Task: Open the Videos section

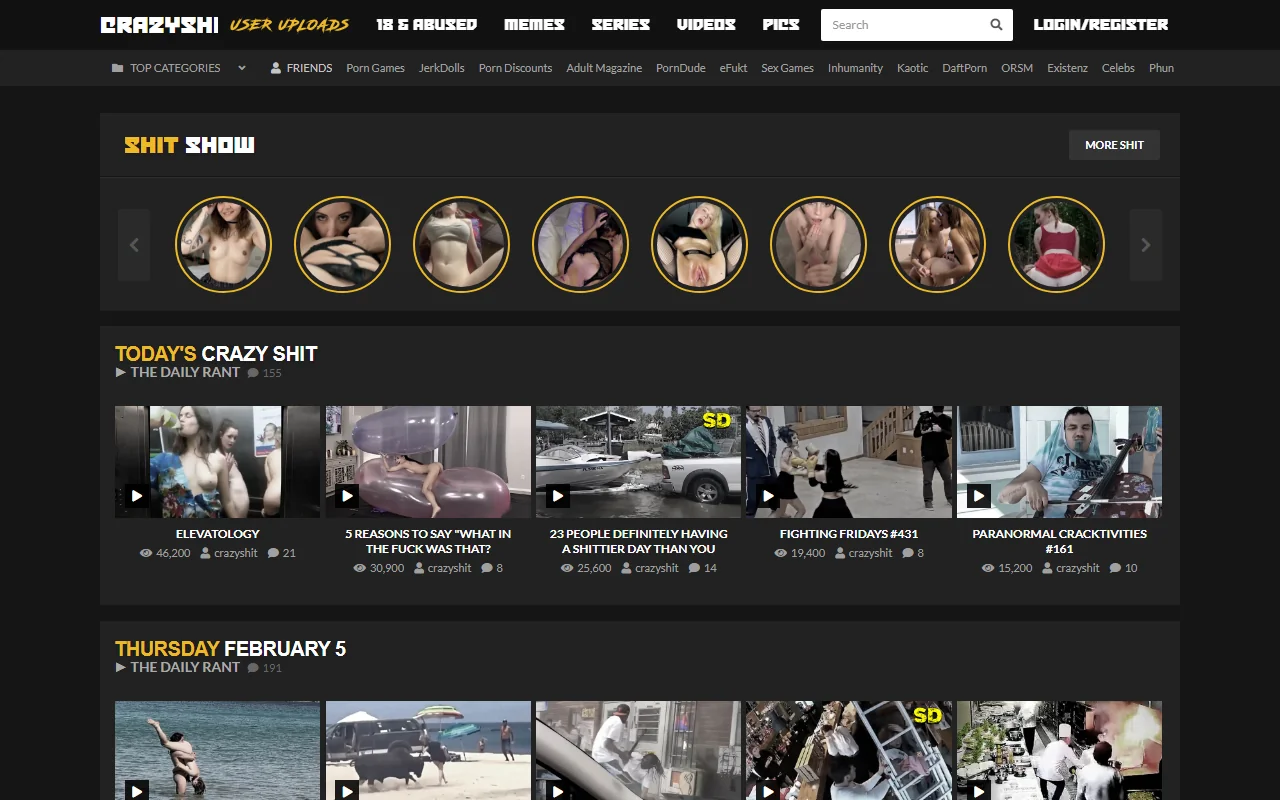Action: point(706,25)
